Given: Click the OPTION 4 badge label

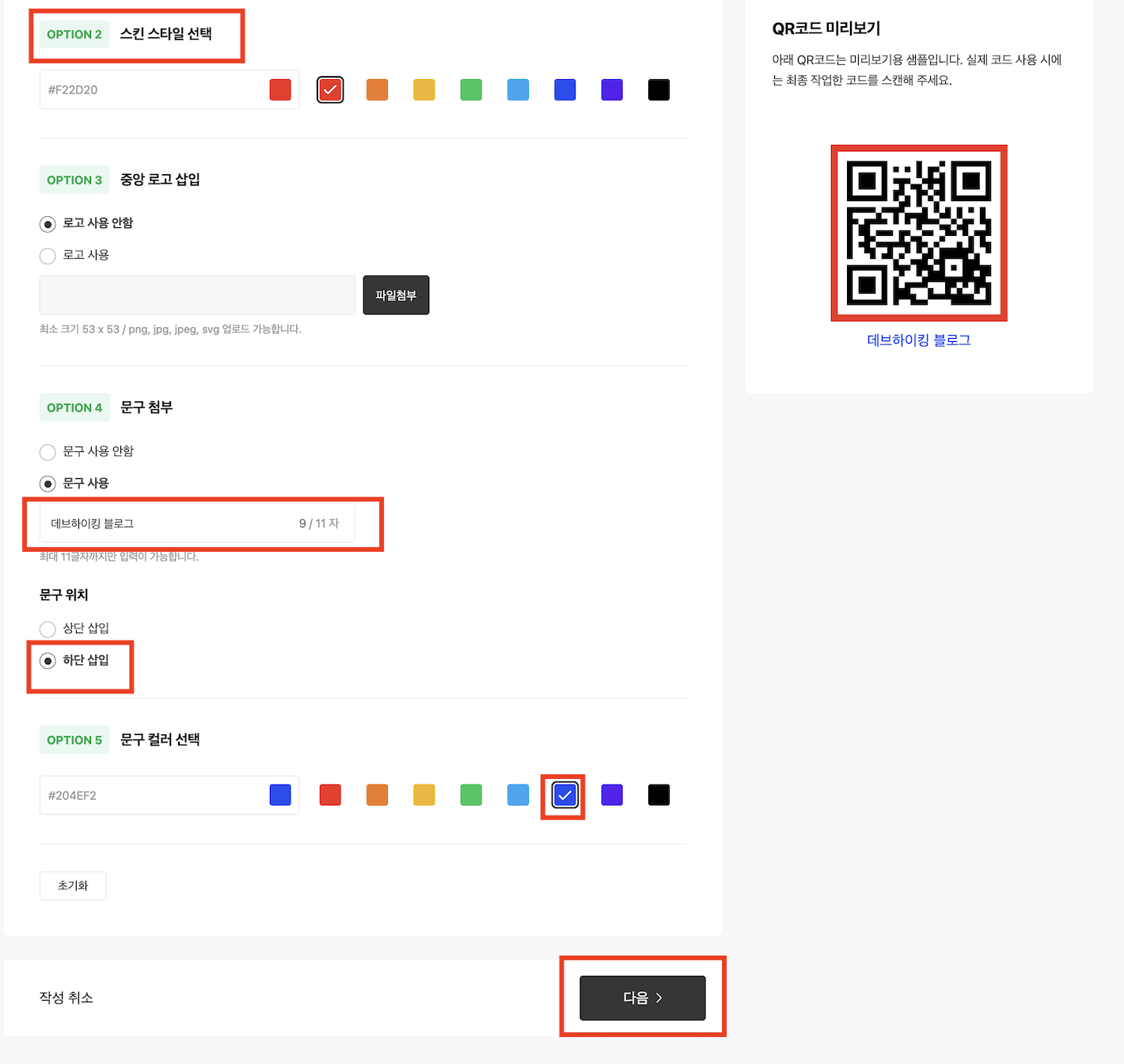Looking at the screenshot, I should tap(74, 408).
